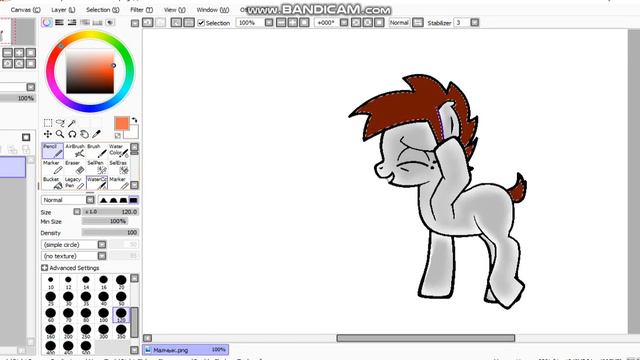Image resolution: width=640 pixels, height=360 pixels.
Task: Select the sharpest brush edge shape
Action: (x=103, y=200)
